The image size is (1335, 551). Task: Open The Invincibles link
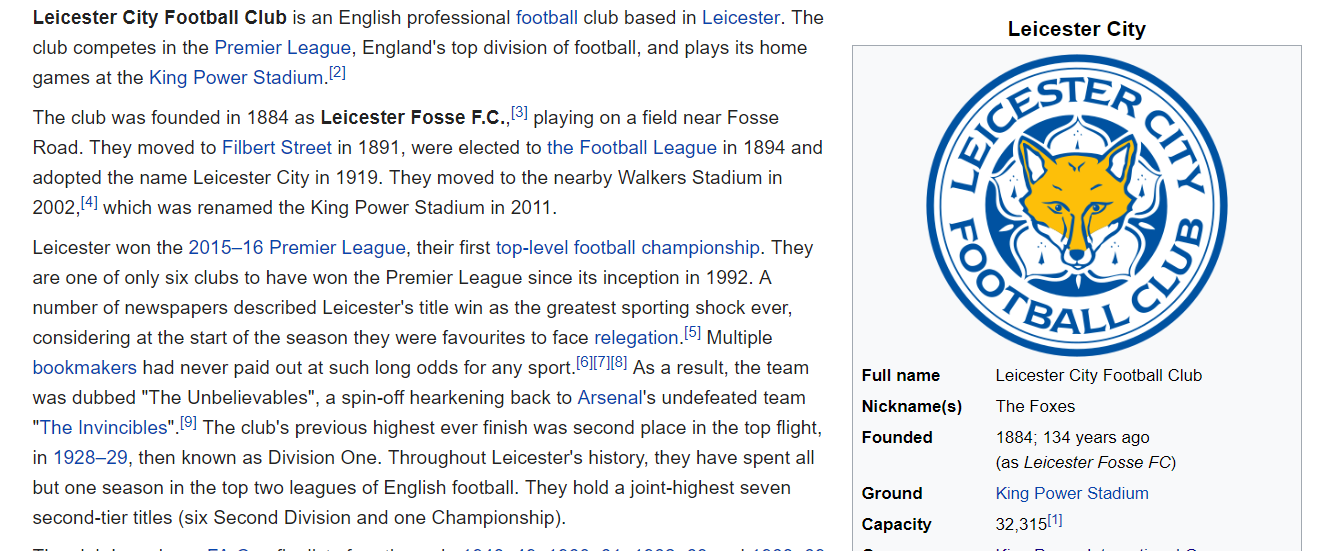(x=104, y=427)
